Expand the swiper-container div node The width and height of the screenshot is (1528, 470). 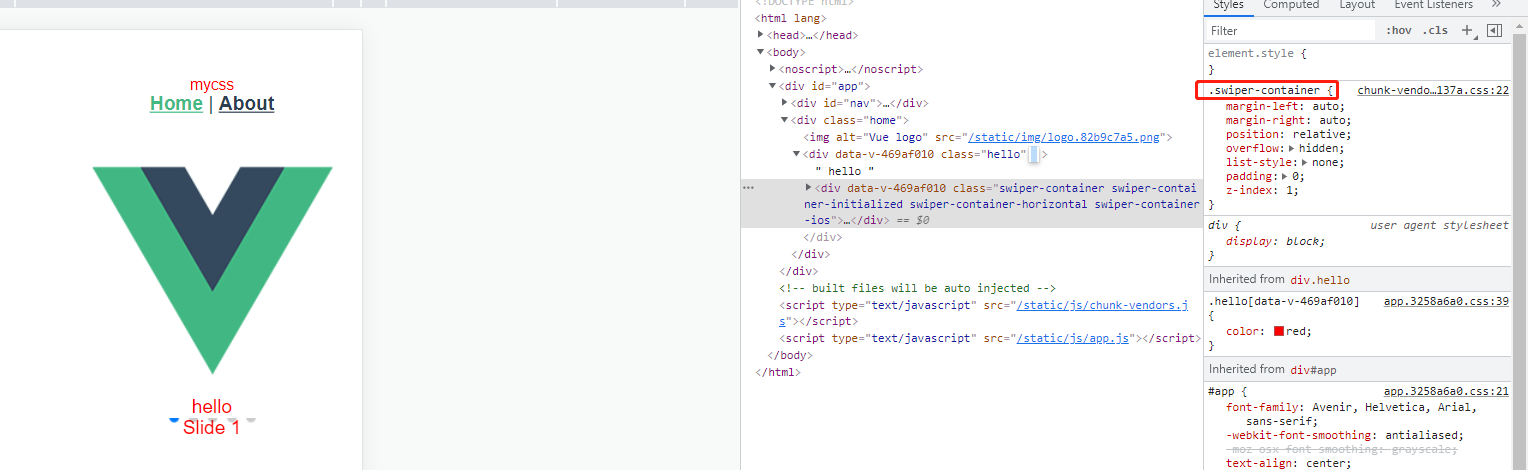click(809, 187)
